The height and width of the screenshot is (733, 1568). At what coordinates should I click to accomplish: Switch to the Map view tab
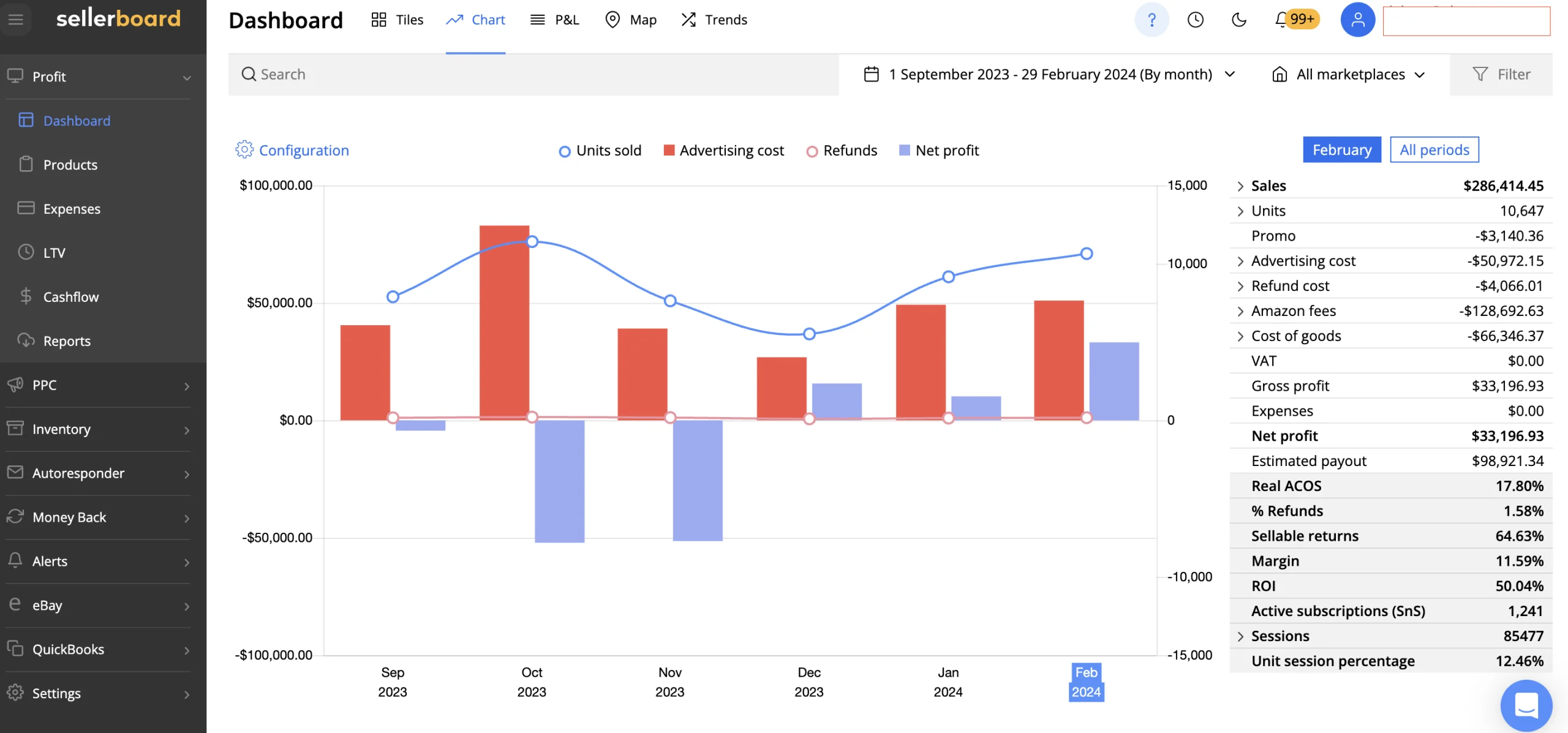[630, 20]
